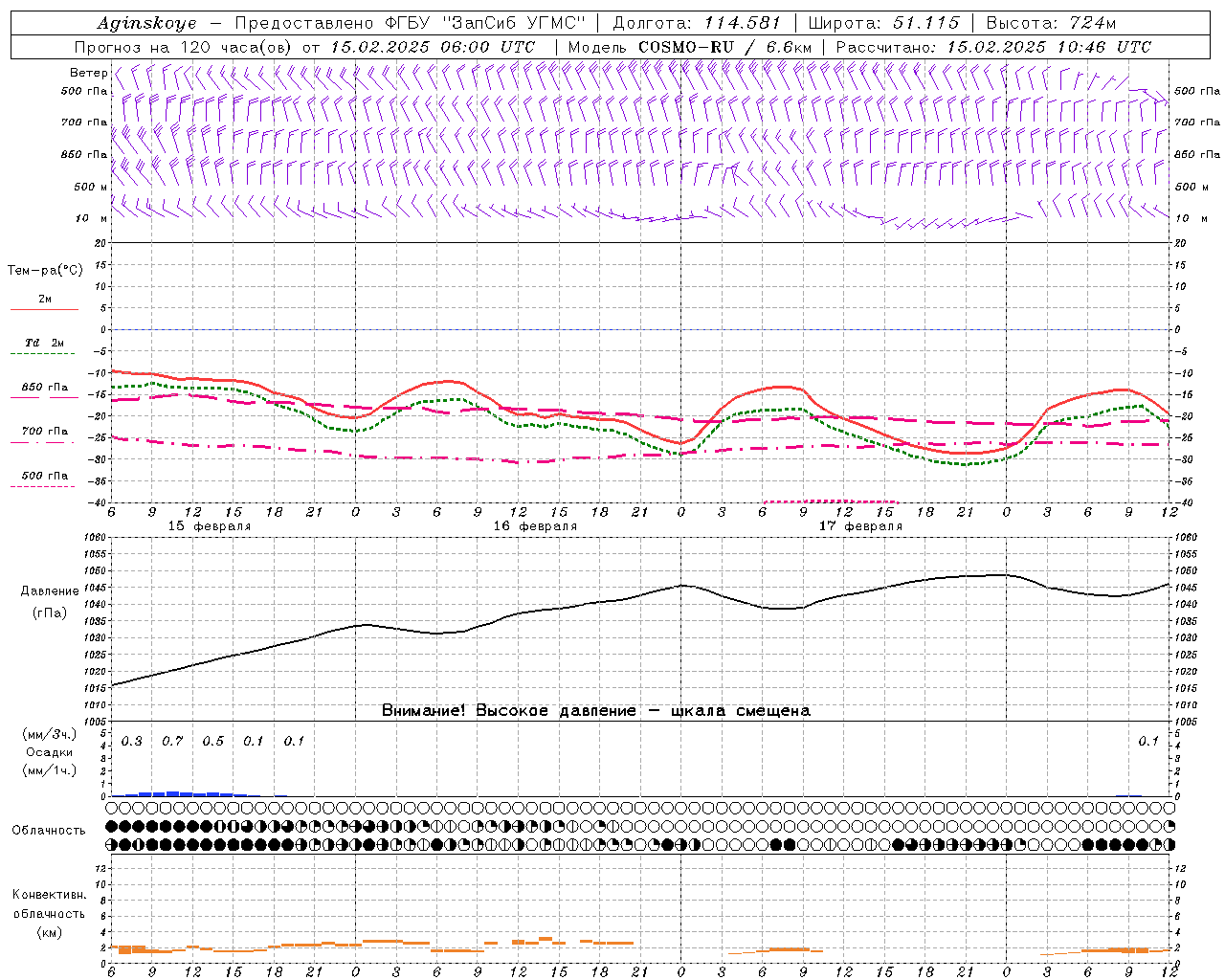The height and width of the screenshot is (980, 1225).
Task: Click the 0.3 precipitation value
Action: [x=132, y=742]
